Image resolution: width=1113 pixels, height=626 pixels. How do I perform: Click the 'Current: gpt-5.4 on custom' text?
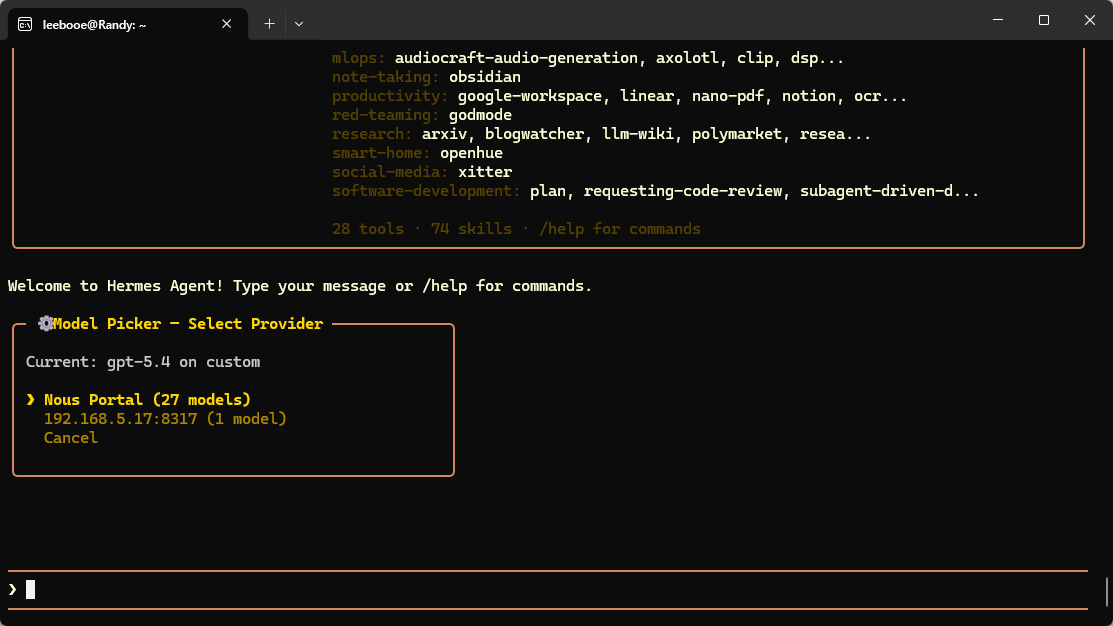(143, 362)
